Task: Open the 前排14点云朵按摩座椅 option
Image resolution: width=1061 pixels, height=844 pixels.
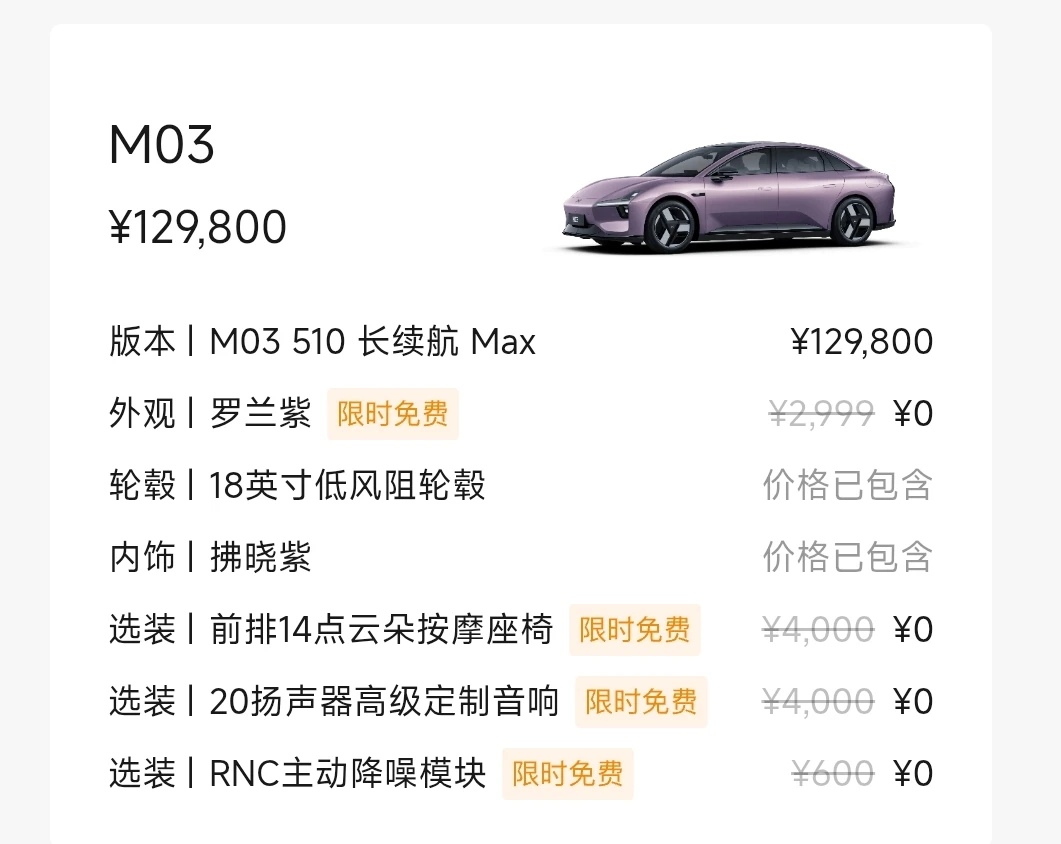Action: (x=381, y=630)
